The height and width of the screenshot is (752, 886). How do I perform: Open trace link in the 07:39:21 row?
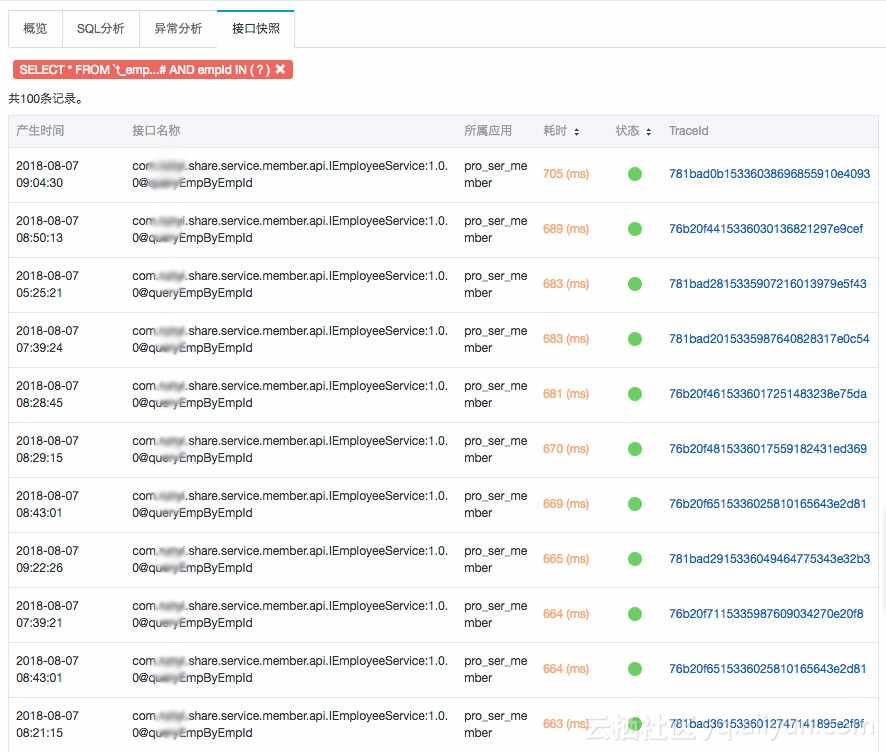pyautogui.click(x=766, y=614)
